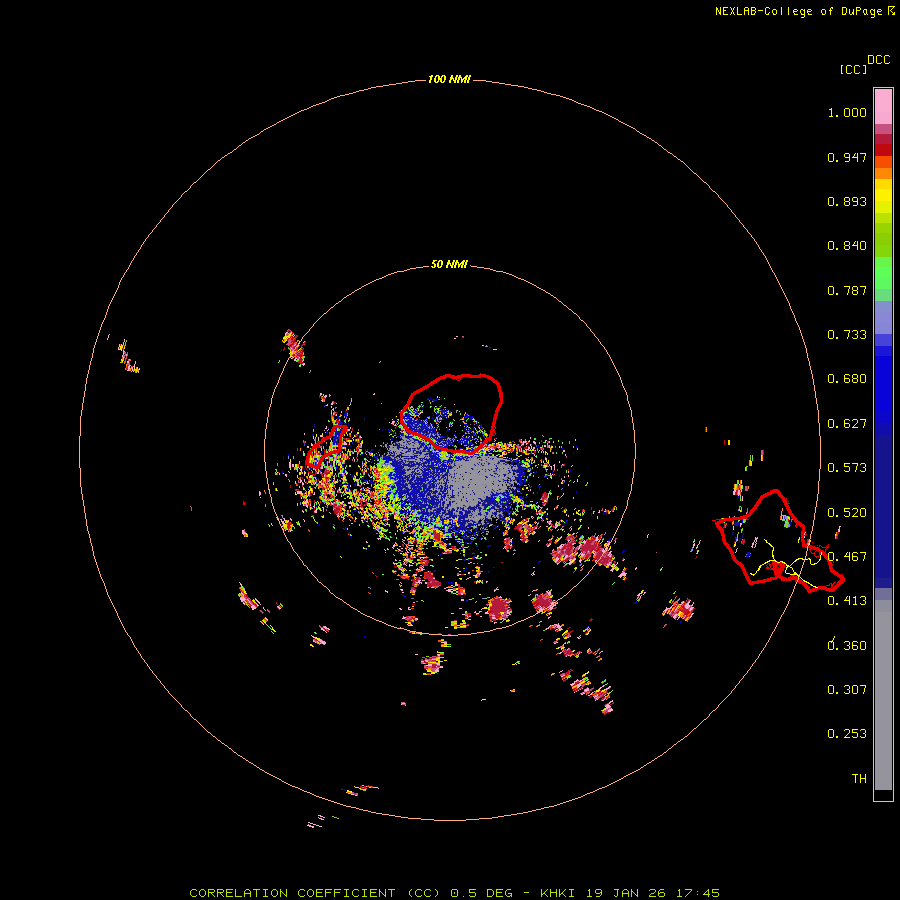
Task: Click the 0.253 legend value
Action: (x=847, y=734)
